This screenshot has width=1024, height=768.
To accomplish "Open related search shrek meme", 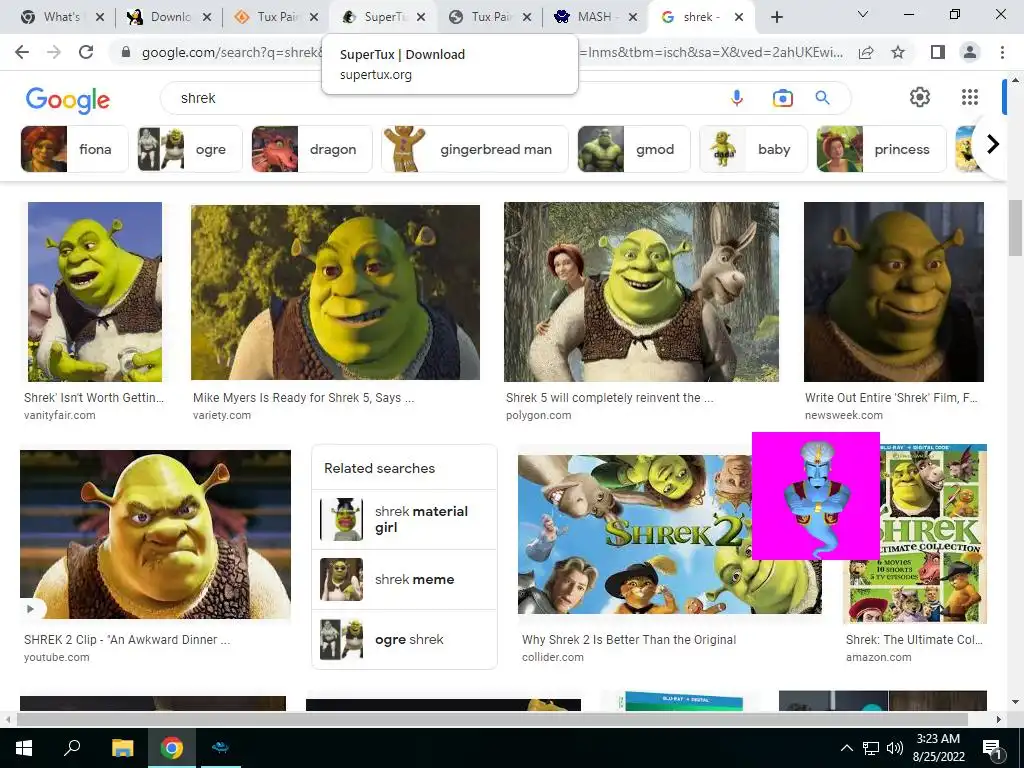I will pyautogui.click(x=404, y=579).
